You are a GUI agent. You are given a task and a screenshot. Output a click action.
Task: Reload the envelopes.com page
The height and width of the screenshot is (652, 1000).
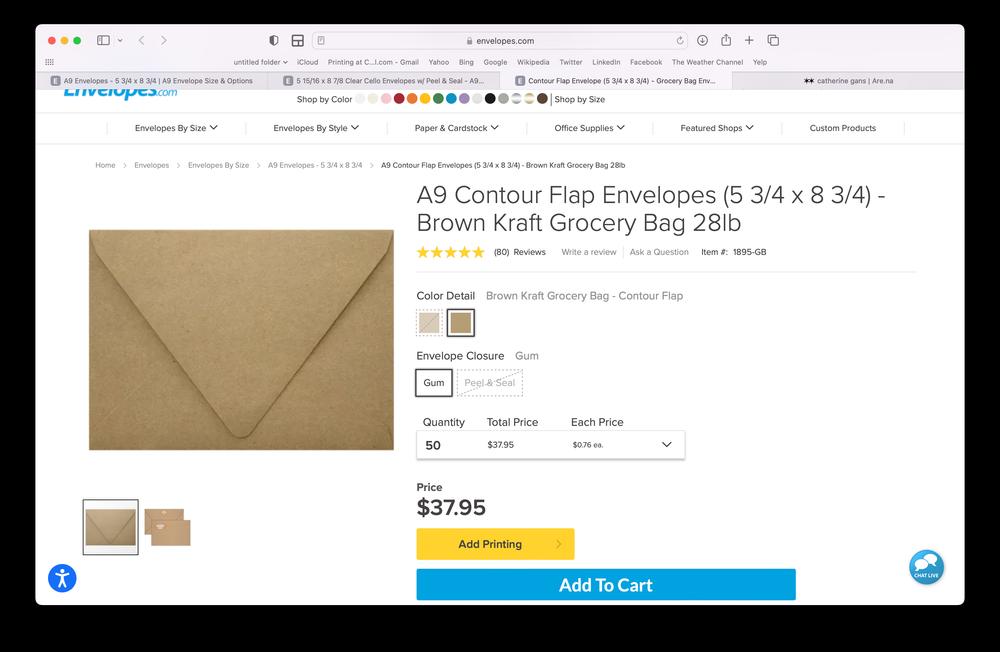680,41
